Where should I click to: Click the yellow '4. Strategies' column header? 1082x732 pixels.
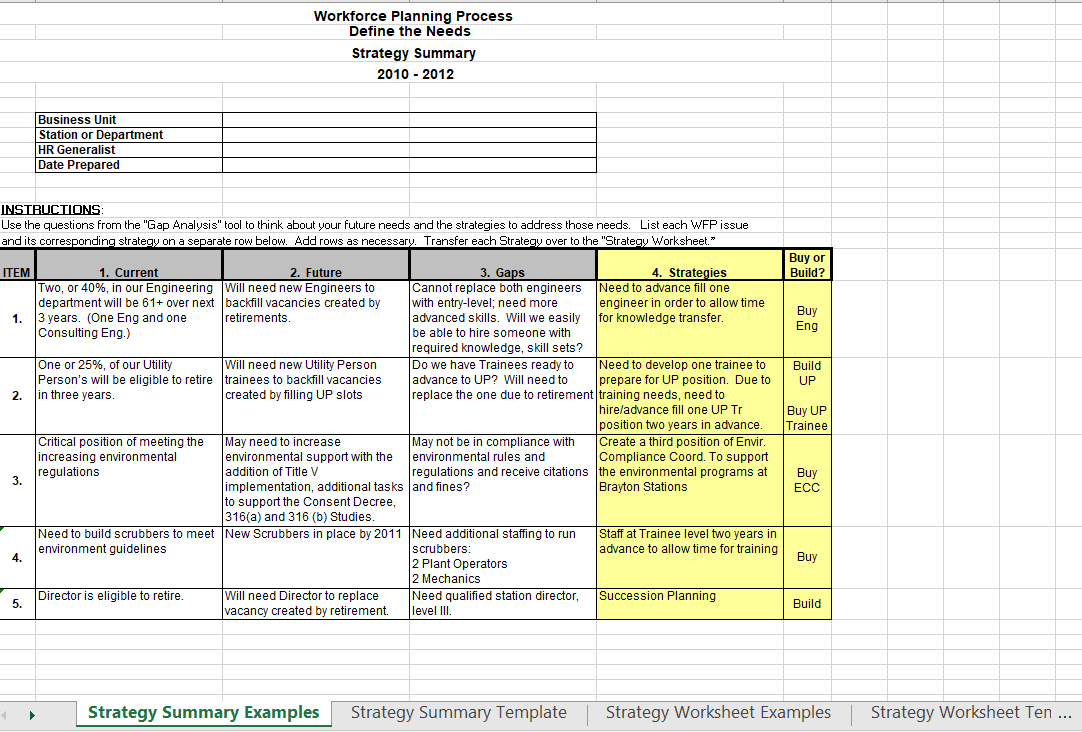tap(690, 265)
